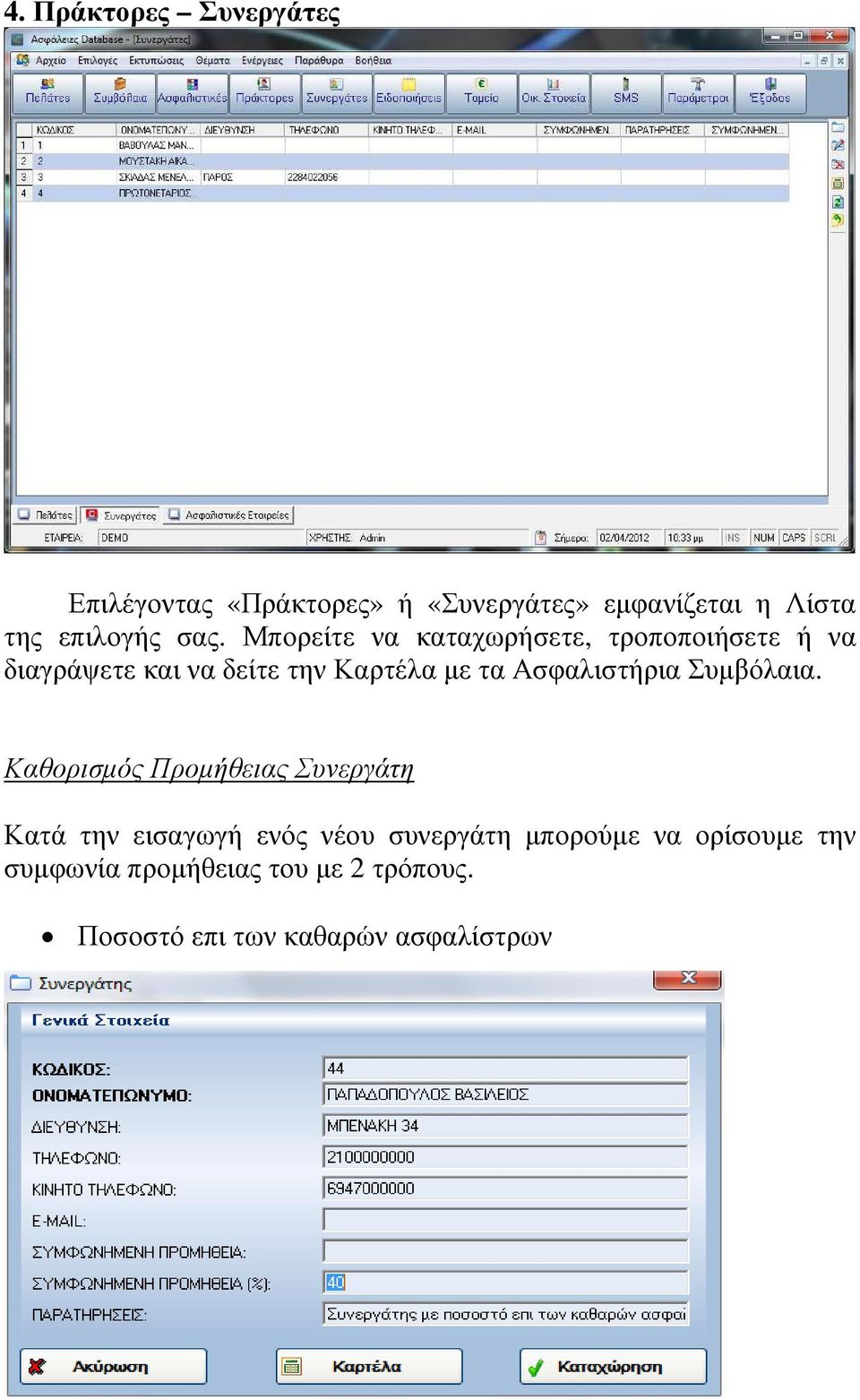
Task: Click the DEMO company field in status bar
Action: [201, 538]
